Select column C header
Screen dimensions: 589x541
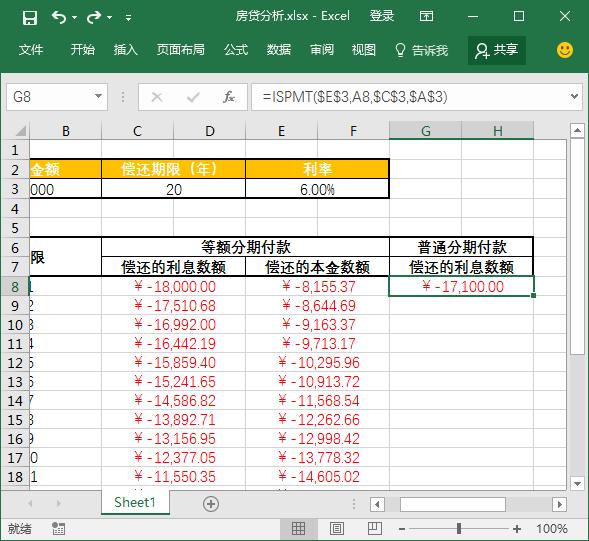137,131
